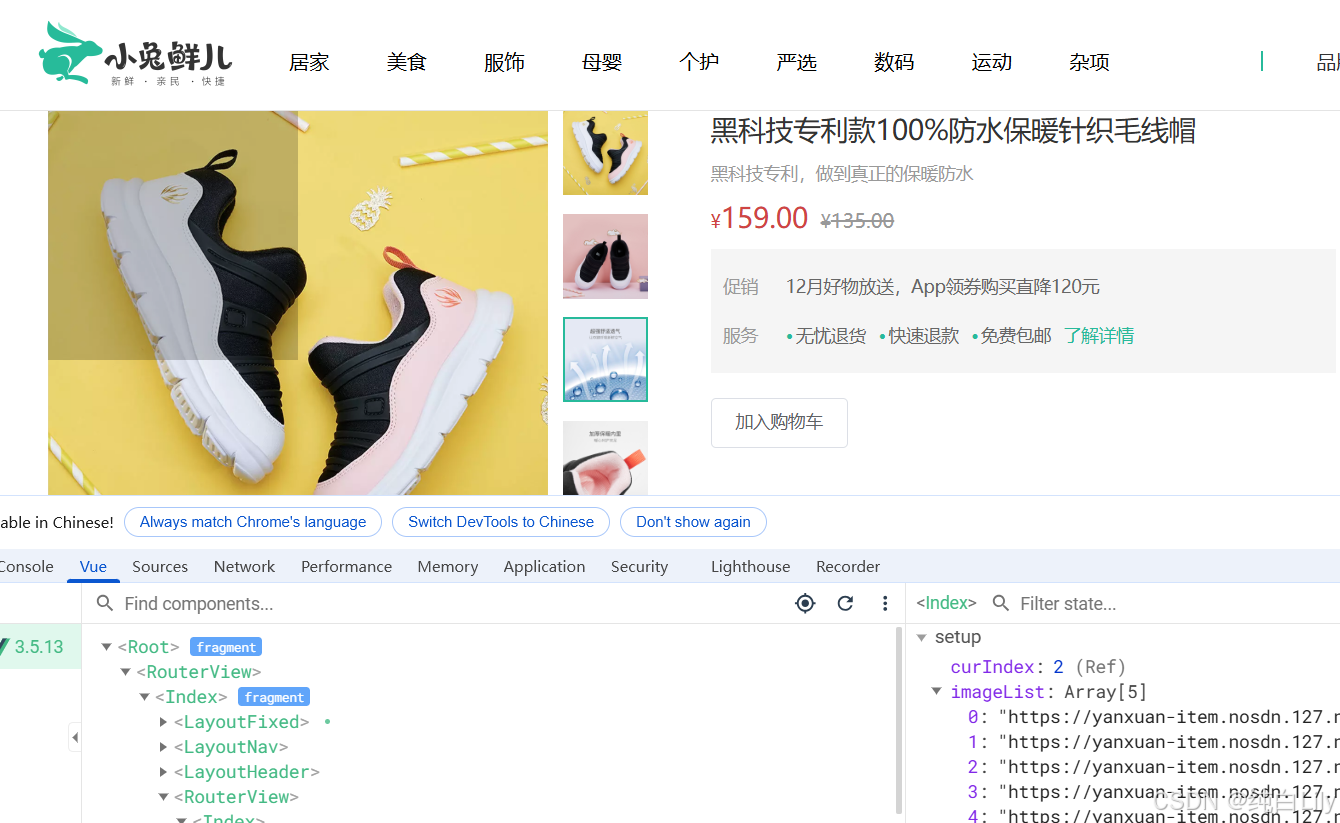The height and width of the screenshot is (823, 1340).
Task: Collapse the imageList Array[5] entry
Action: (937, 690)
